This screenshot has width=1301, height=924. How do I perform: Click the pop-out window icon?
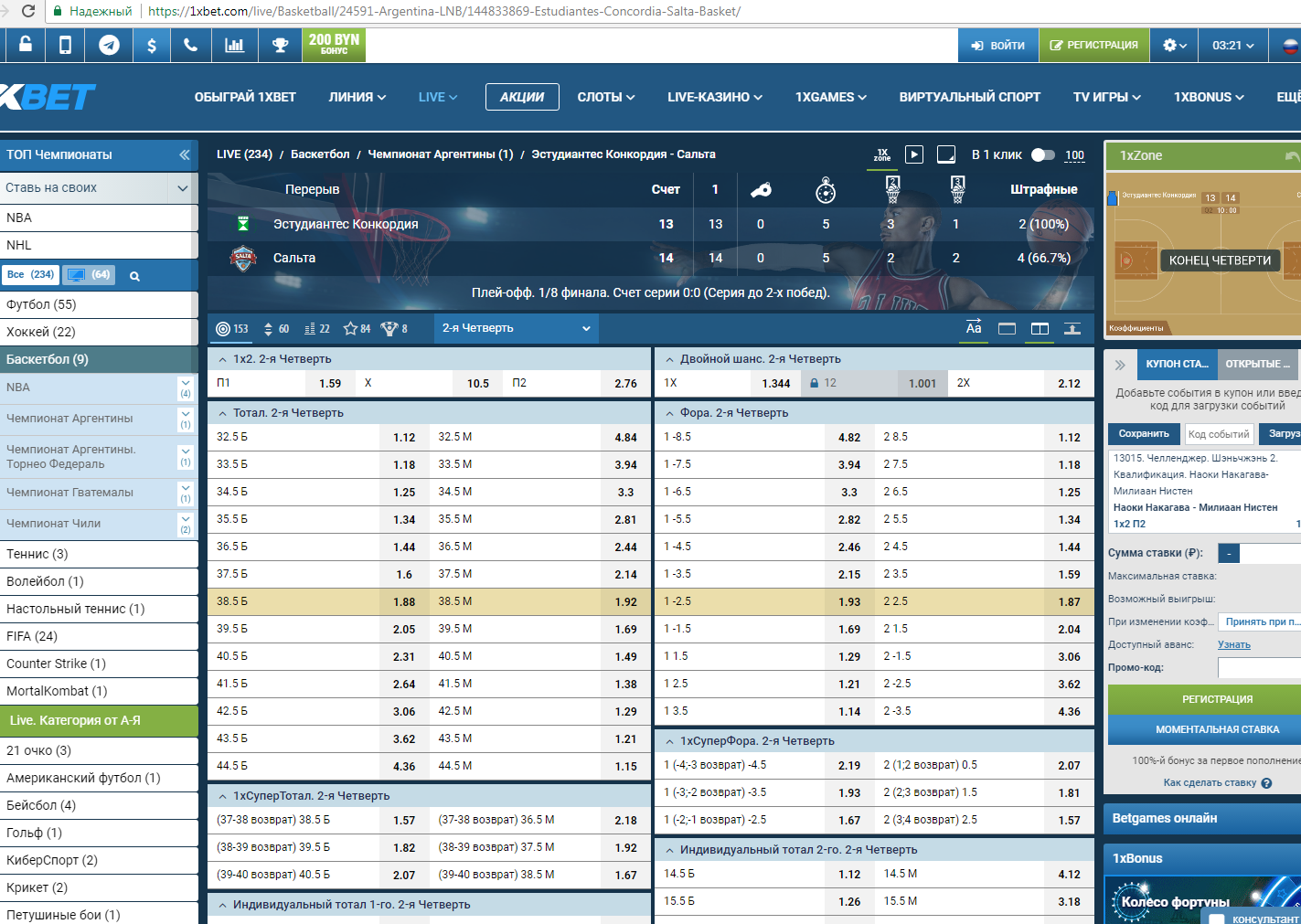946,154
